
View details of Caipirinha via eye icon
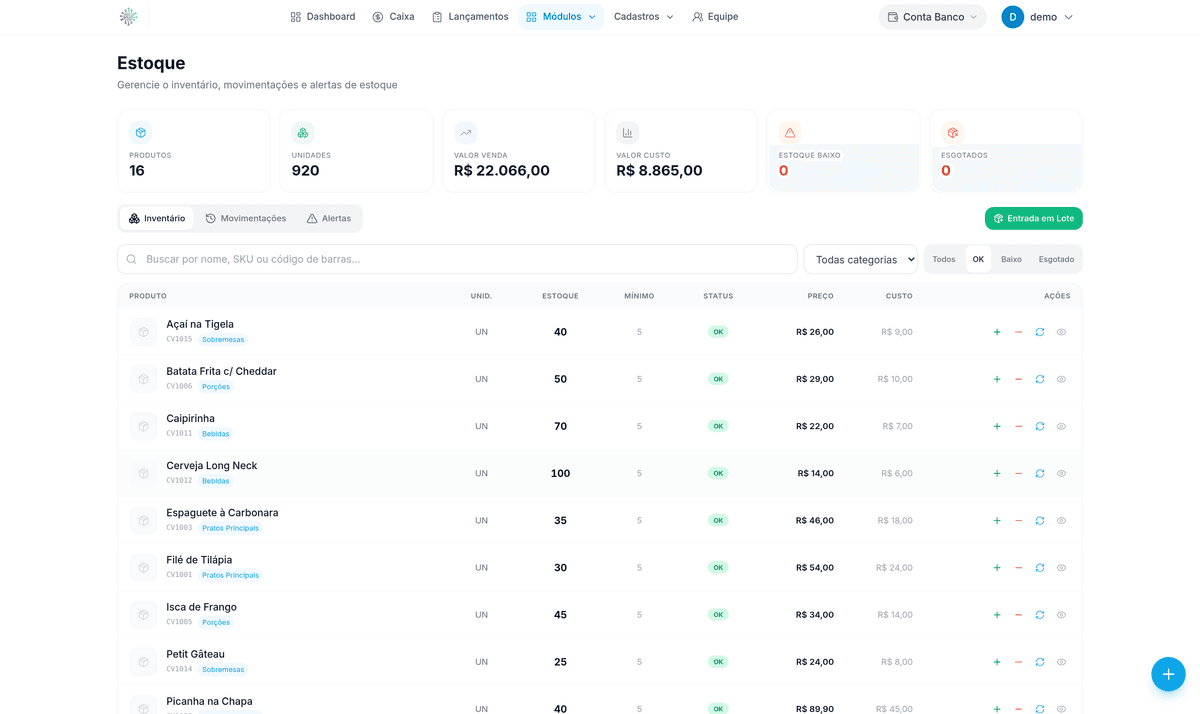(1061, 426)
